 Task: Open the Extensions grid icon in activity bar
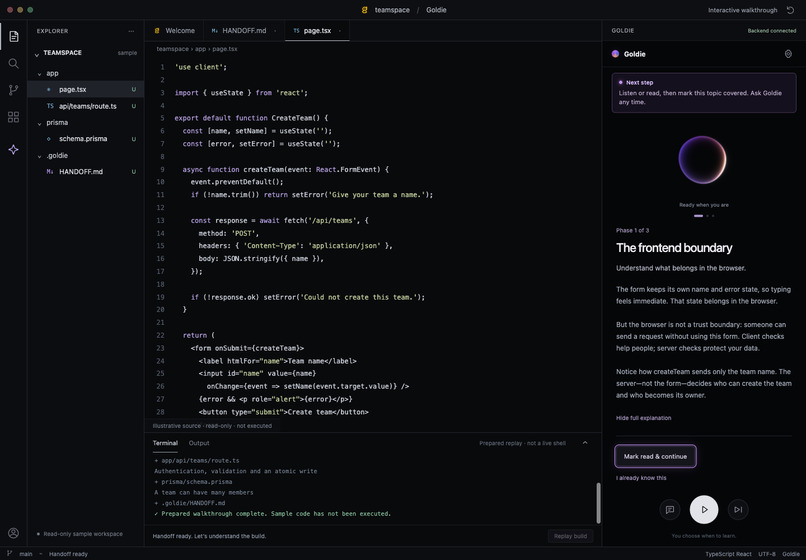14,117
